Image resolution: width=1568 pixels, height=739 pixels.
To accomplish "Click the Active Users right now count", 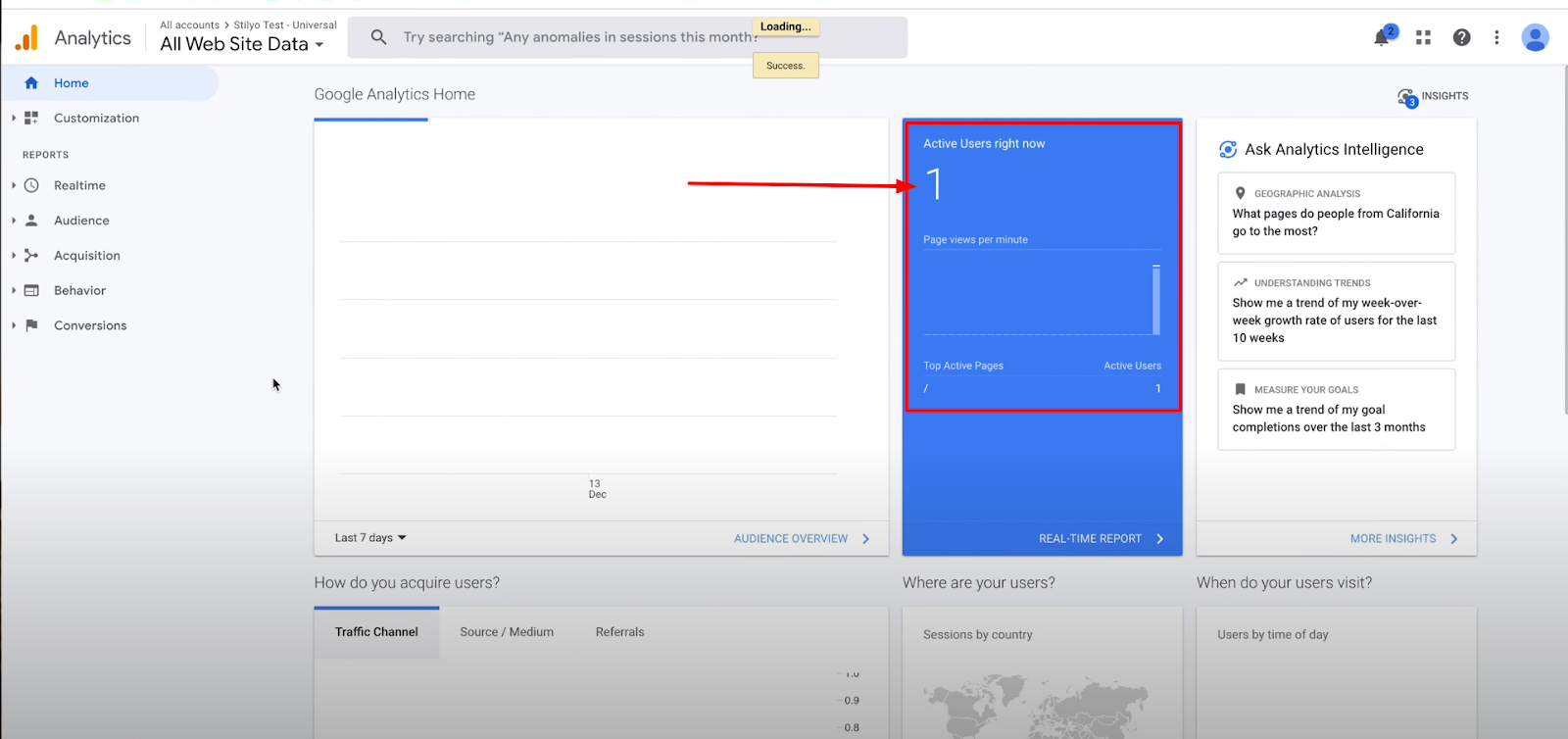I will click(x=935, y=184).
